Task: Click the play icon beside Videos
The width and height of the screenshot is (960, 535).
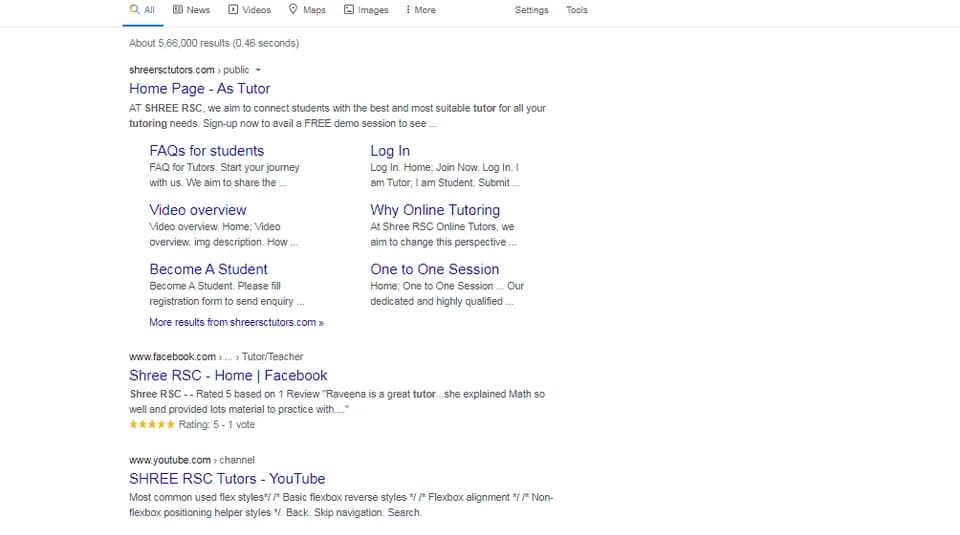Action: coord(233,9)
